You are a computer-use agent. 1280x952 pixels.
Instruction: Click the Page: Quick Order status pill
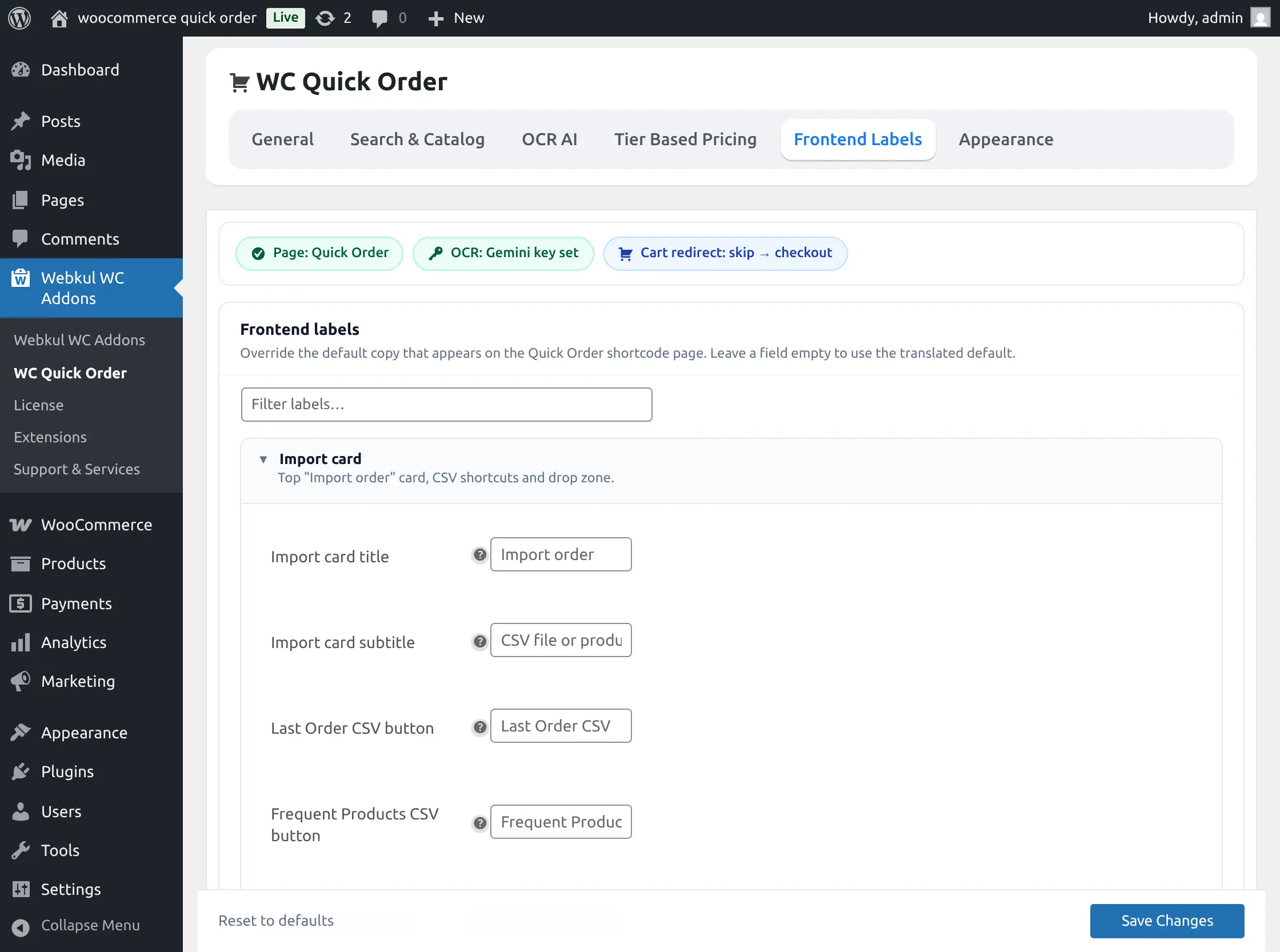(x=319, y=254)
